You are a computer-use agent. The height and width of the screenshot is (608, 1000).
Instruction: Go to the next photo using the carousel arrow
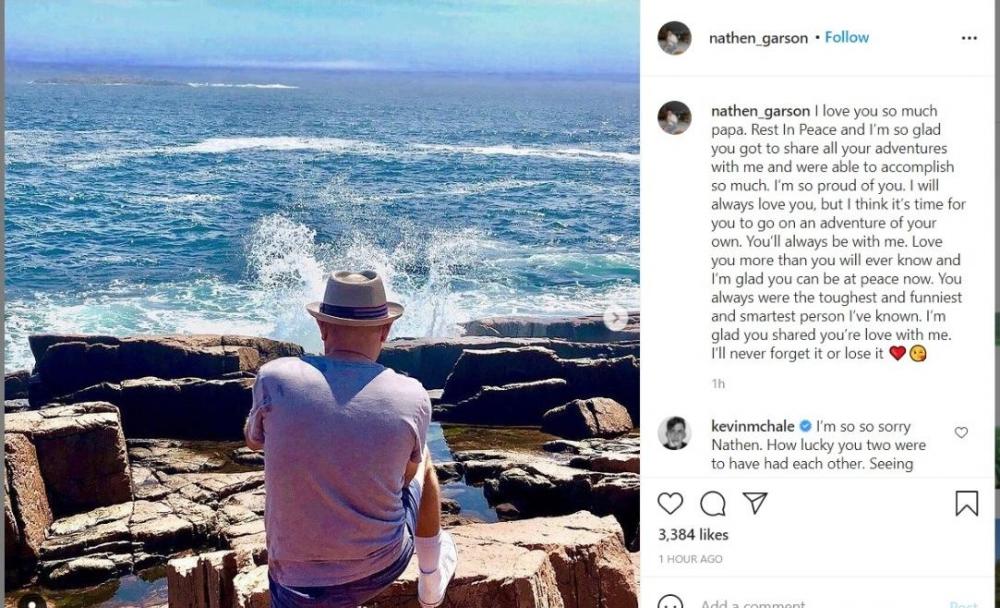click(616, 319)
